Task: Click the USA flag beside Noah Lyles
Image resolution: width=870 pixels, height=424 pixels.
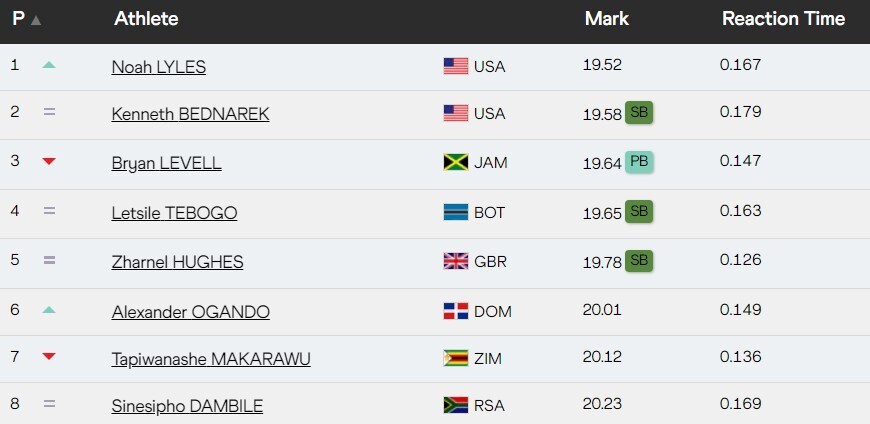Action: [456, 66]
